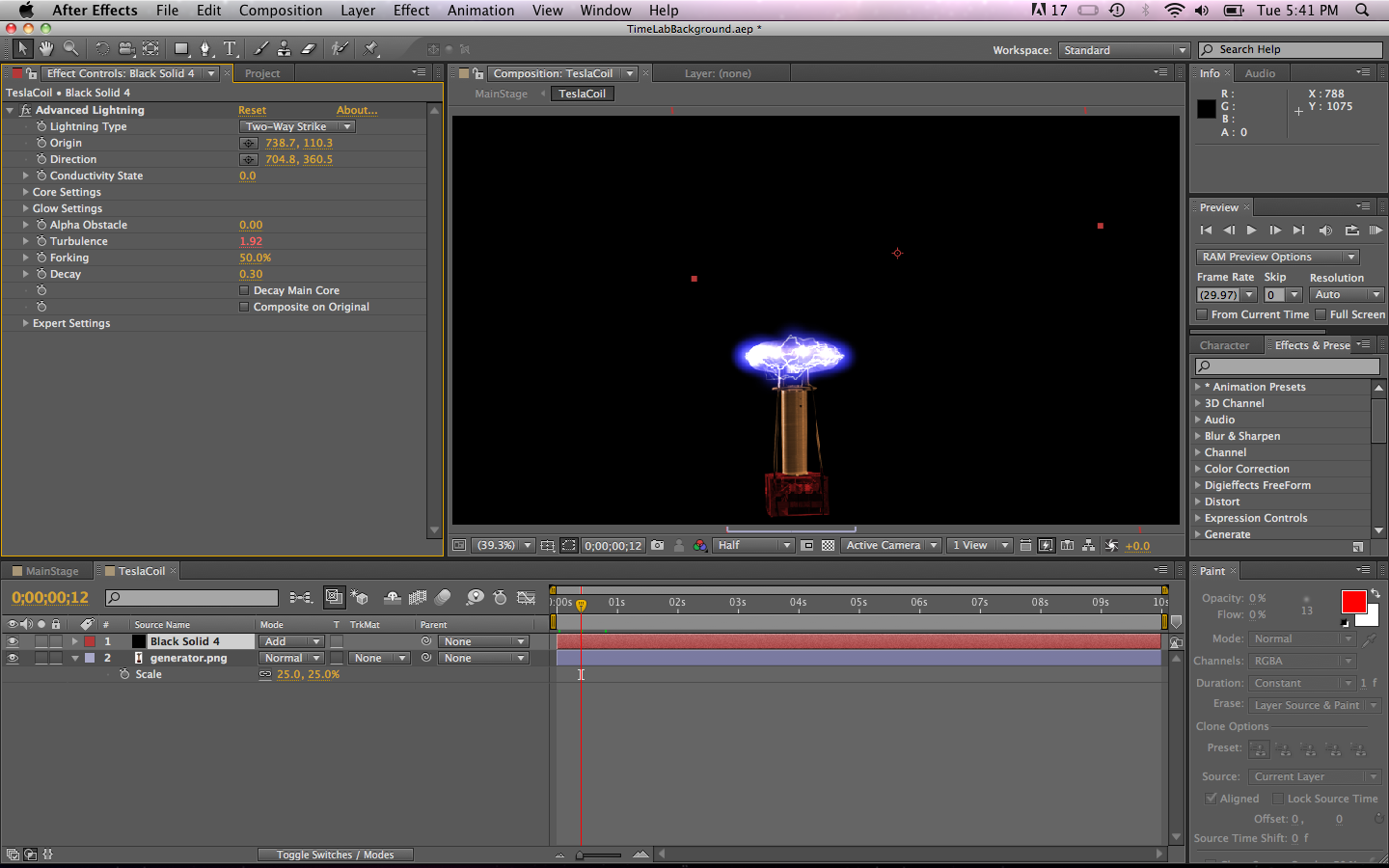Select the Zoom magnifier tool
The height and width of the screenshot is (868, 1389).
coord(70,48)
